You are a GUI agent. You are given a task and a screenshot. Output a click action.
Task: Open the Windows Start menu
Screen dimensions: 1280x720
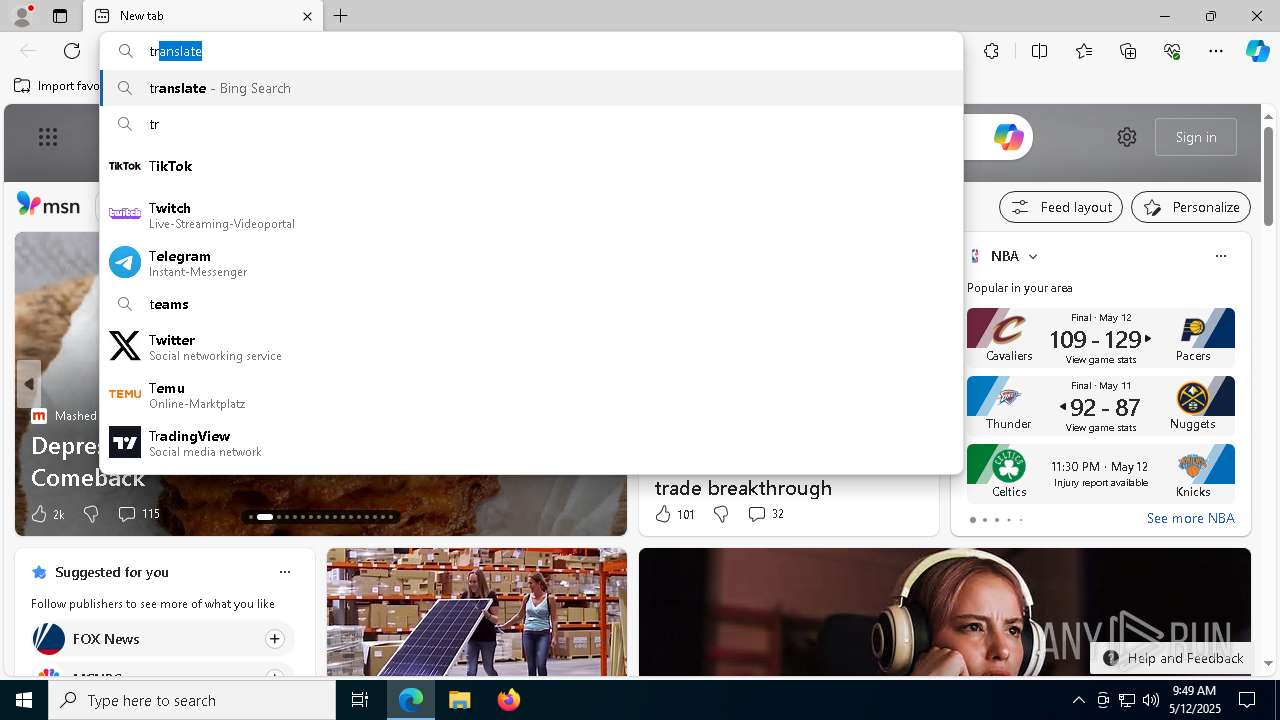(x=24, y=700)
